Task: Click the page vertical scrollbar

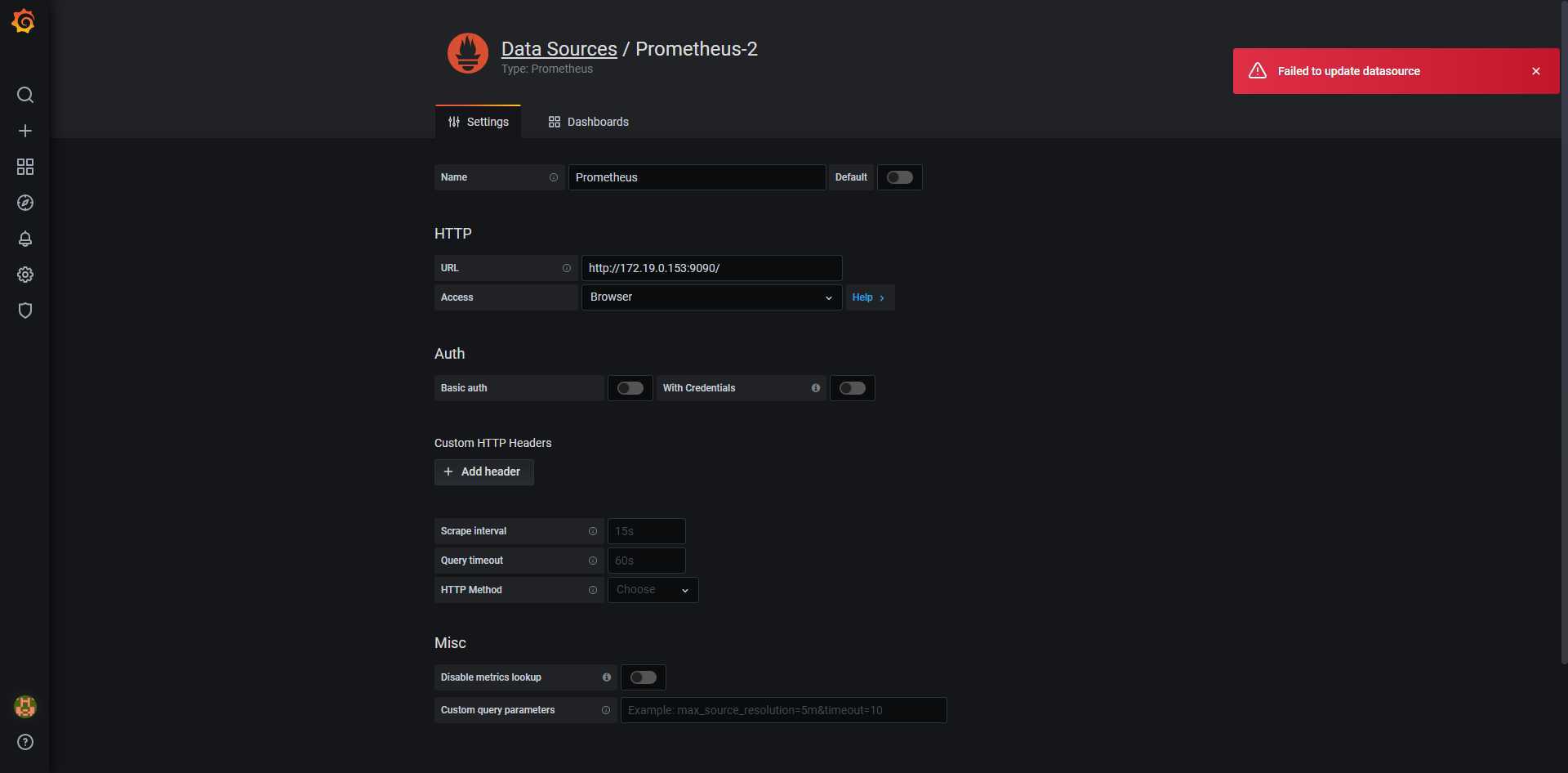Action: [x=1563, y=331]
